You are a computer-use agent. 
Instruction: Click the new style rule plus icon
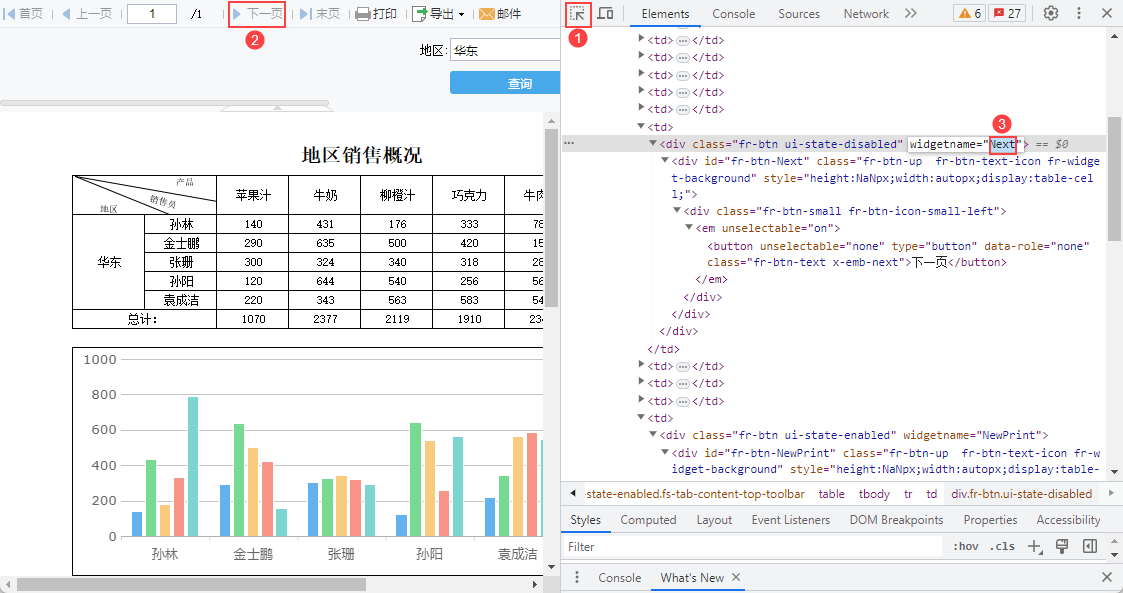(x=1035, y=547)
